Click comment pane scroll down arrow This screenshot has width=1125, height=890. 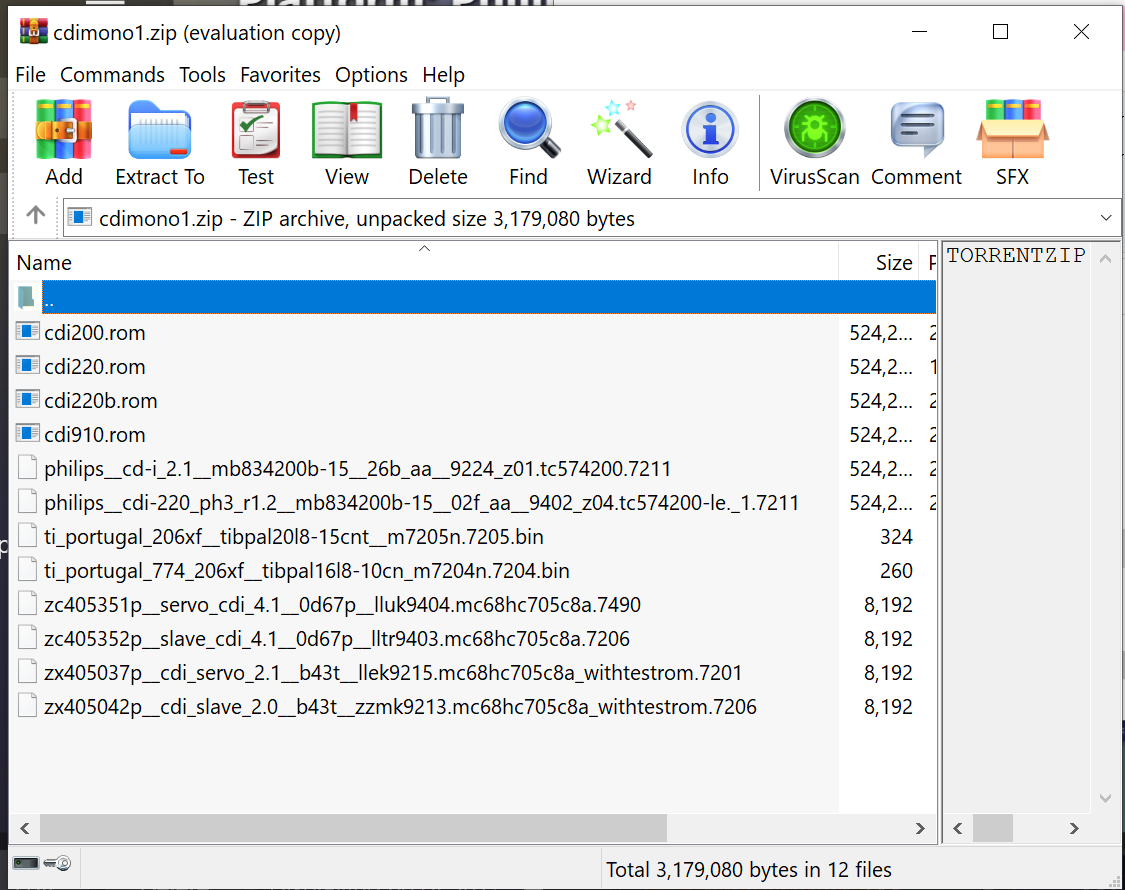[x=1106, y=798]
